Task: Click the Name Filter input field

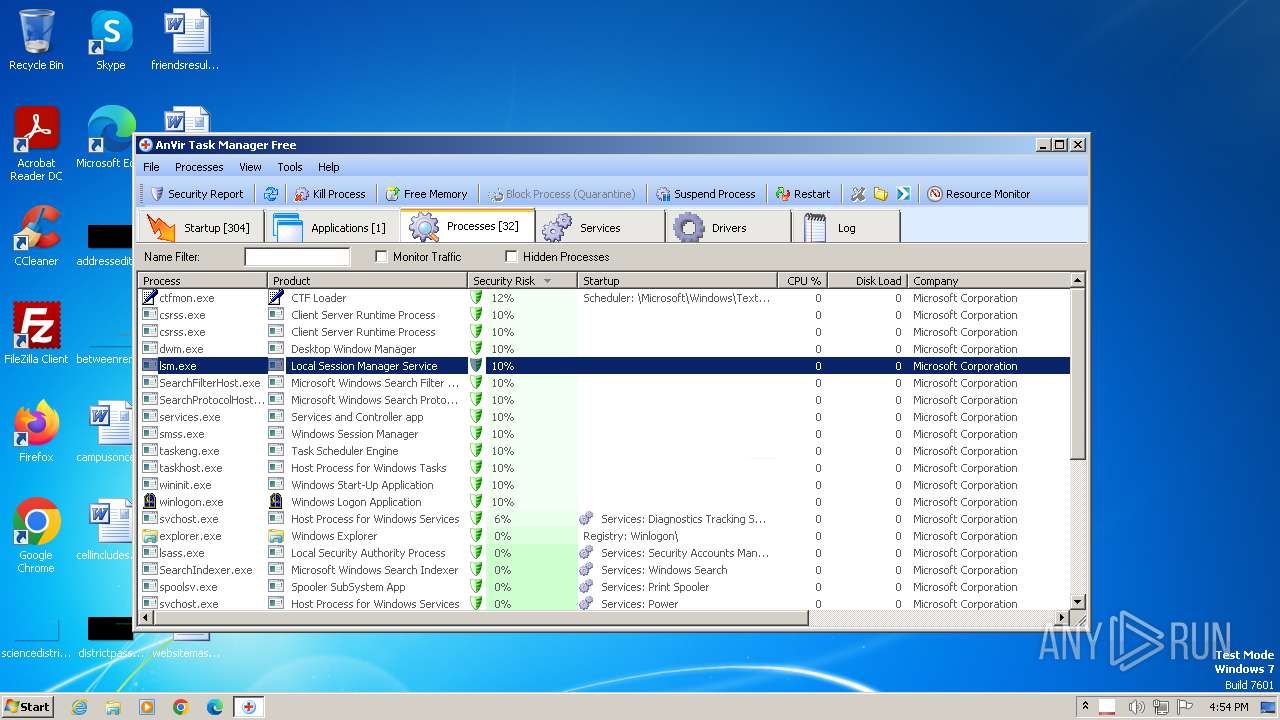Action: point(297,257)
